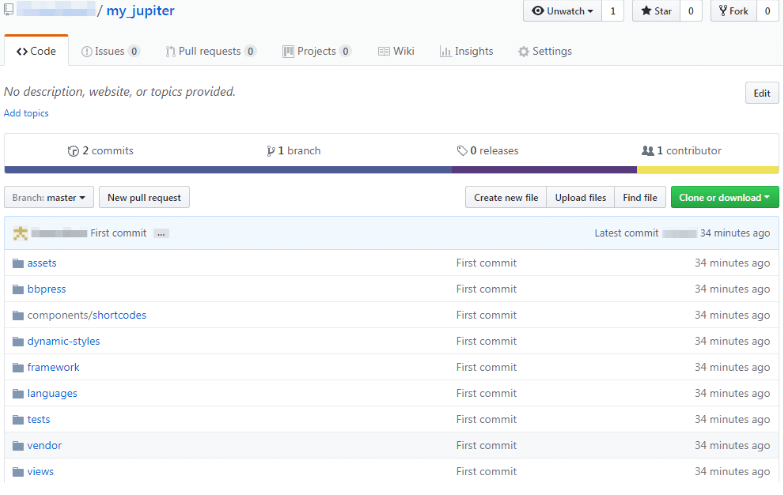783x495 pixels.
Task: View the 0 releases page
Action: [487, 150]
